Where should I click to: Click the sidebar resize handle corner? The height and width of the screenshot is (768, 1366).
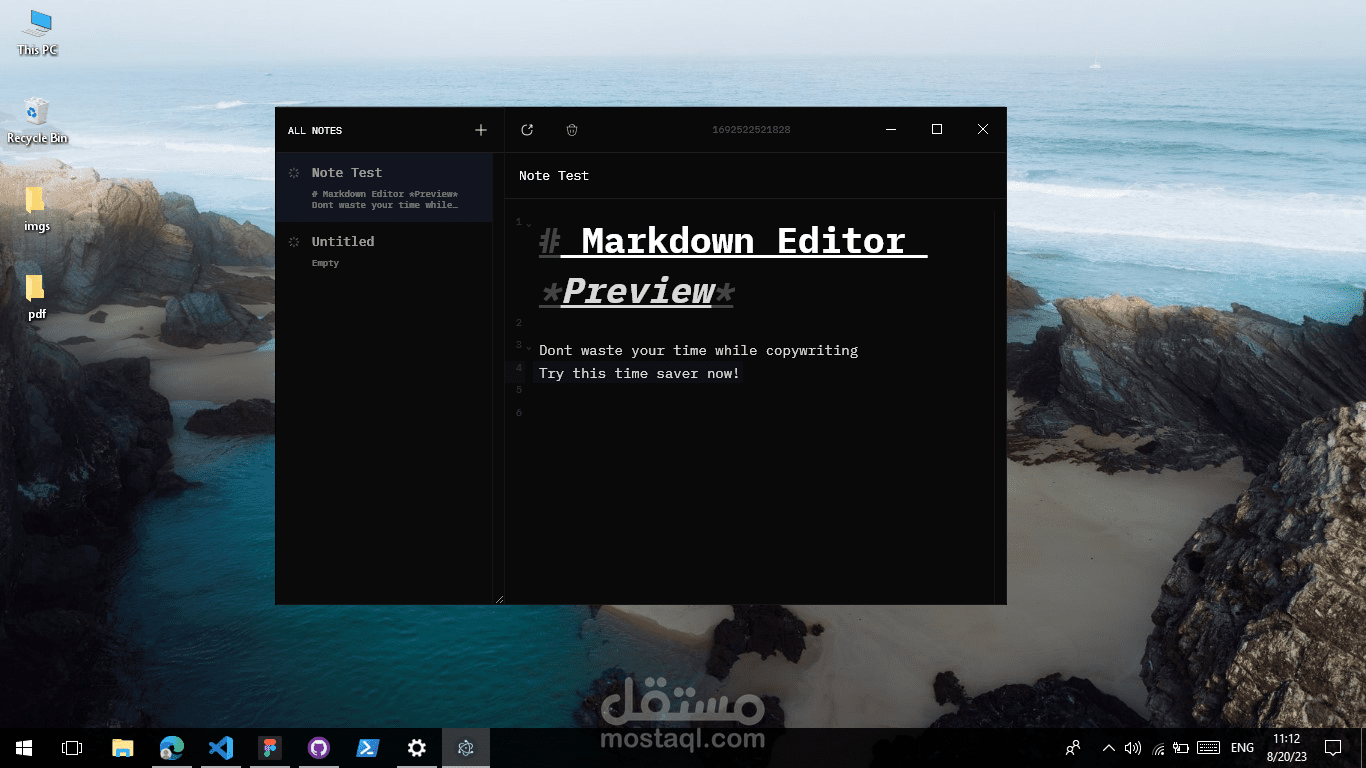(x=499, y=599)
